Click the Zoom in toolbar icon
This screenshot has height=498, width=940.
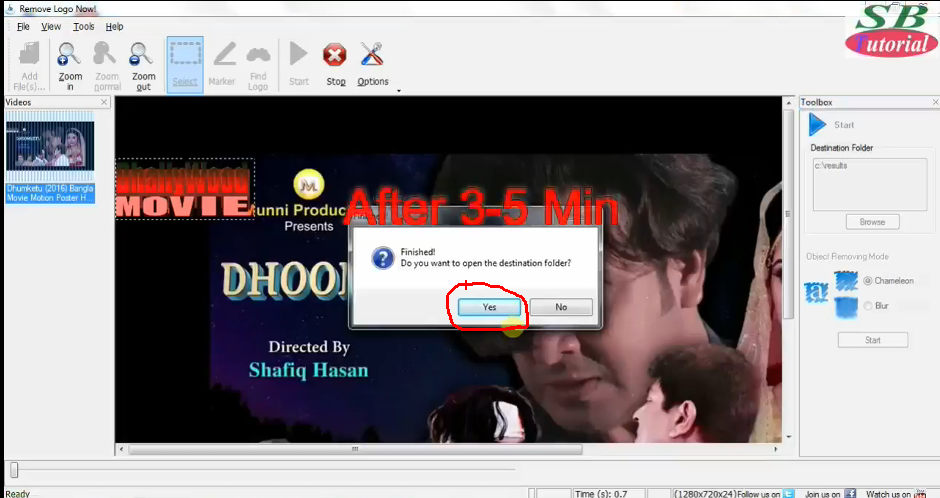pos(70,55)
